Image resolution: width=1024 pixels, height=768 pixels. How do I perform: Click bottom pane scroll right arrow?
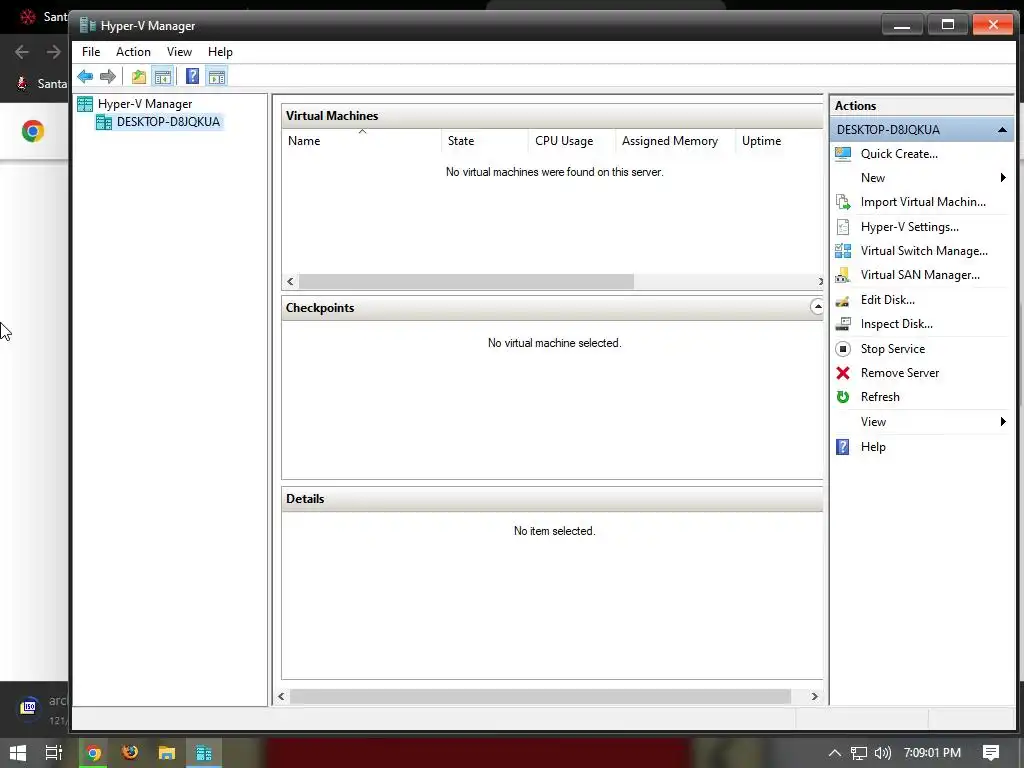pos(814,697)
